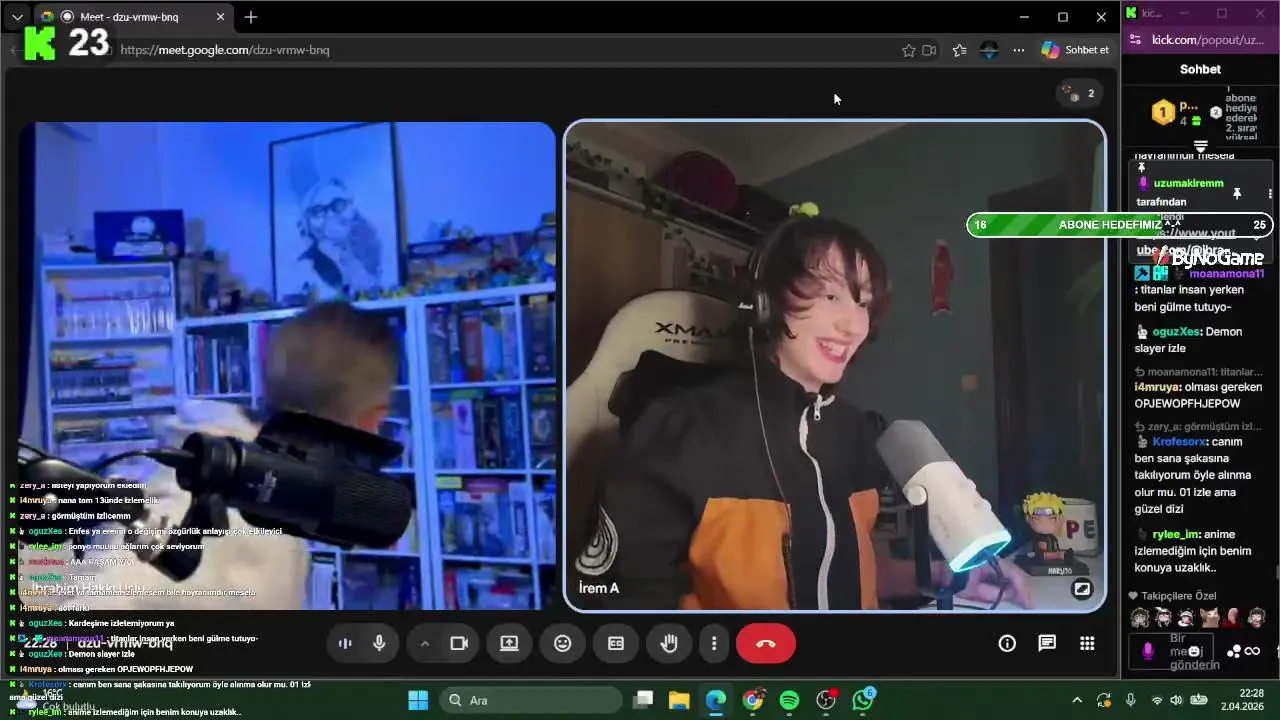Open Spotify from the taskbar

coord(789,700)
